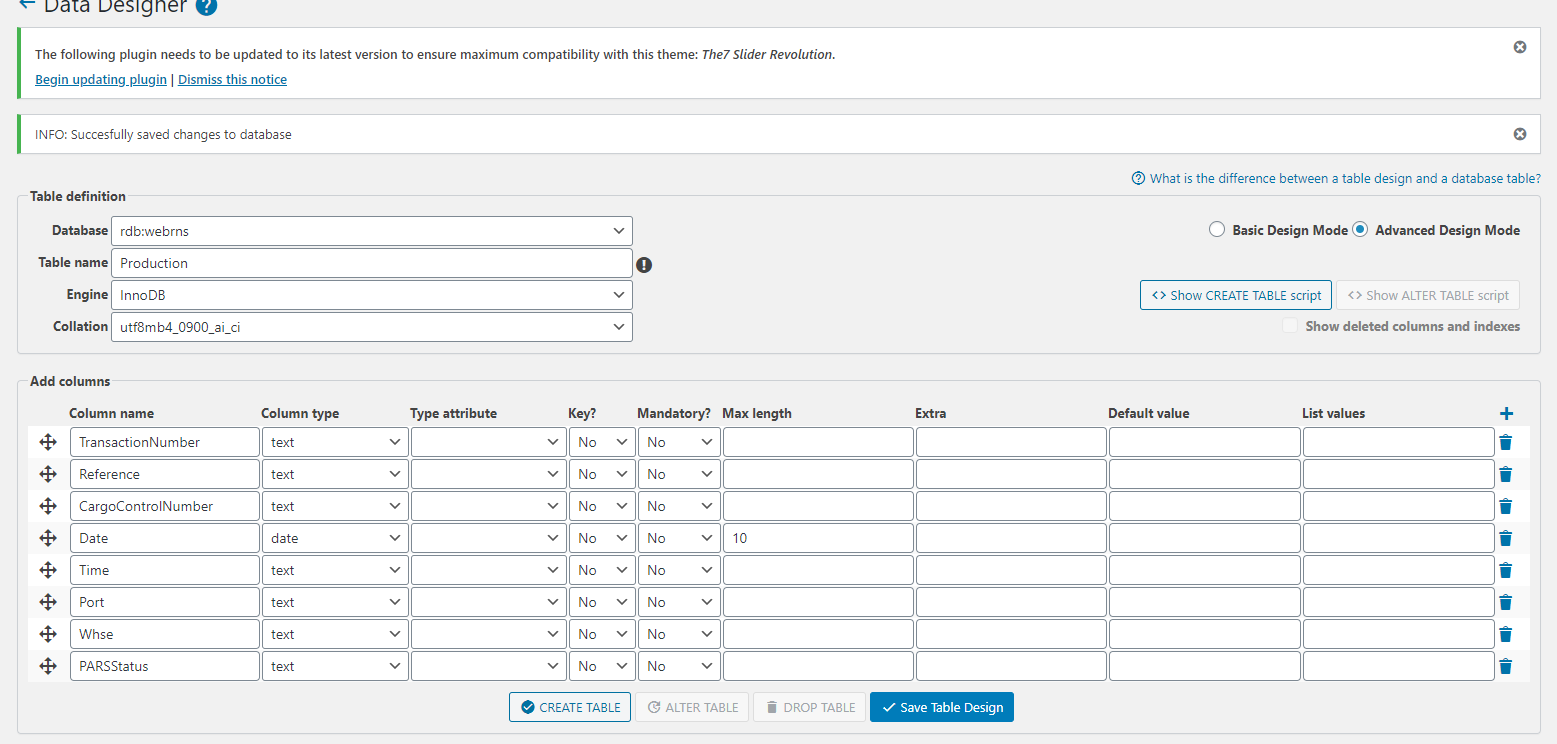Dismiss the plugin update notice with X
1557x744 pixels.
pyautogui.click(x=1520, y=47)
